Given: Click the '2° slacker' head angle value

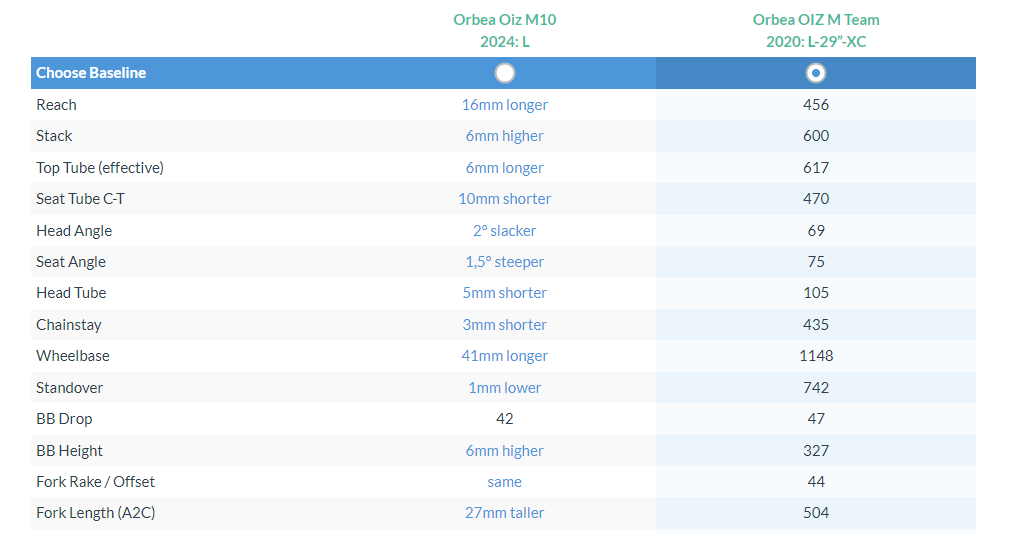Looking at the screenshot, I should [504, 231].
